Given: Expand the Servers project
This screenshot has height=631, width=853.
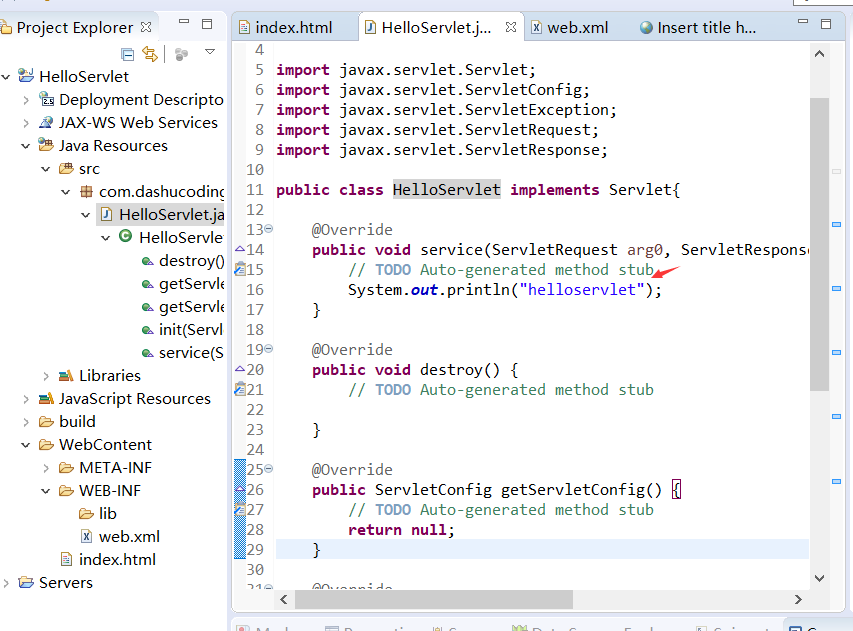Looking at the screenshot, I should pos(6,583).
